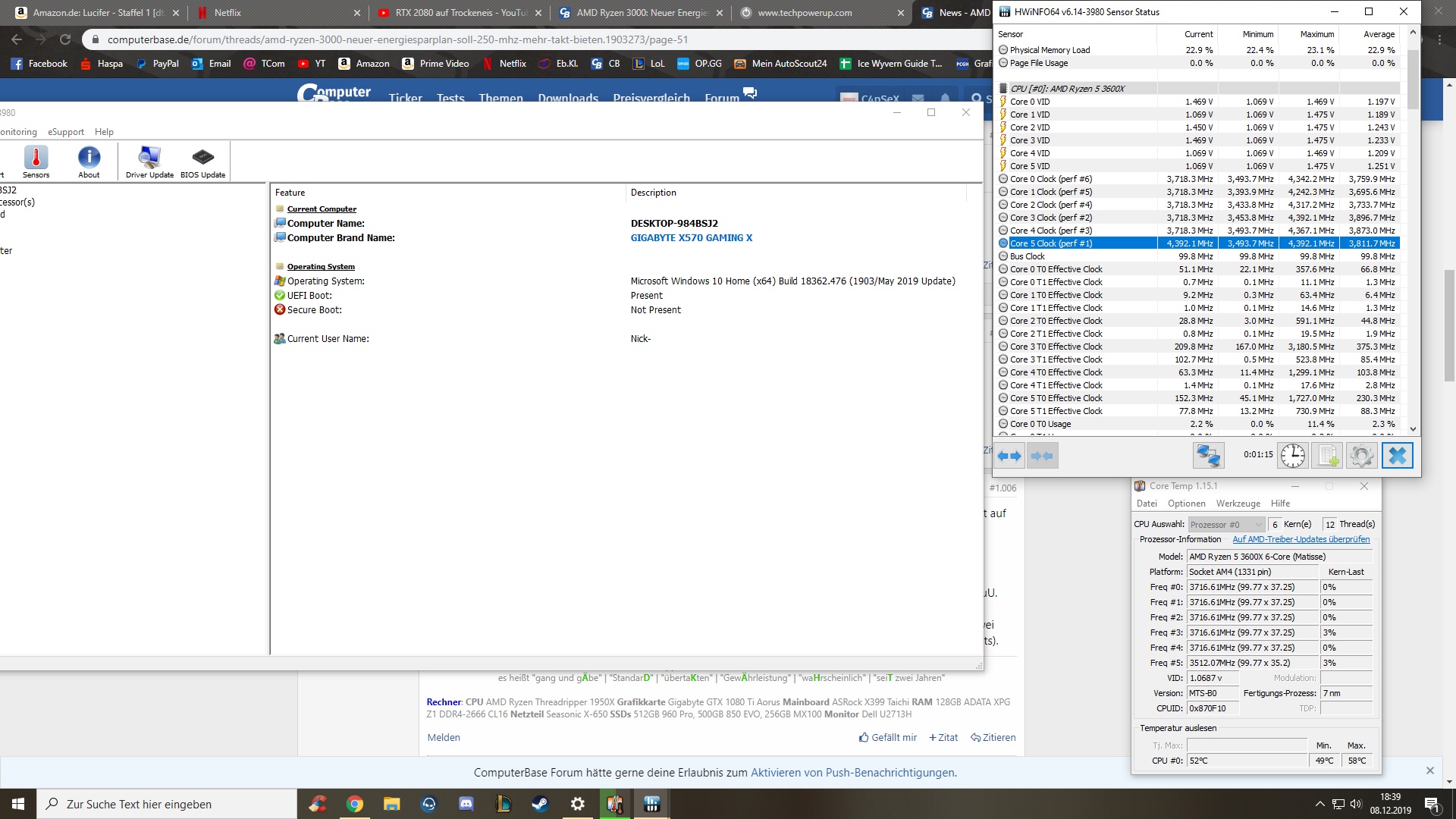
Task: Click the GIGABYTE X570 GAMING X link
Action: pyautogui.click(x=692, y=237)
